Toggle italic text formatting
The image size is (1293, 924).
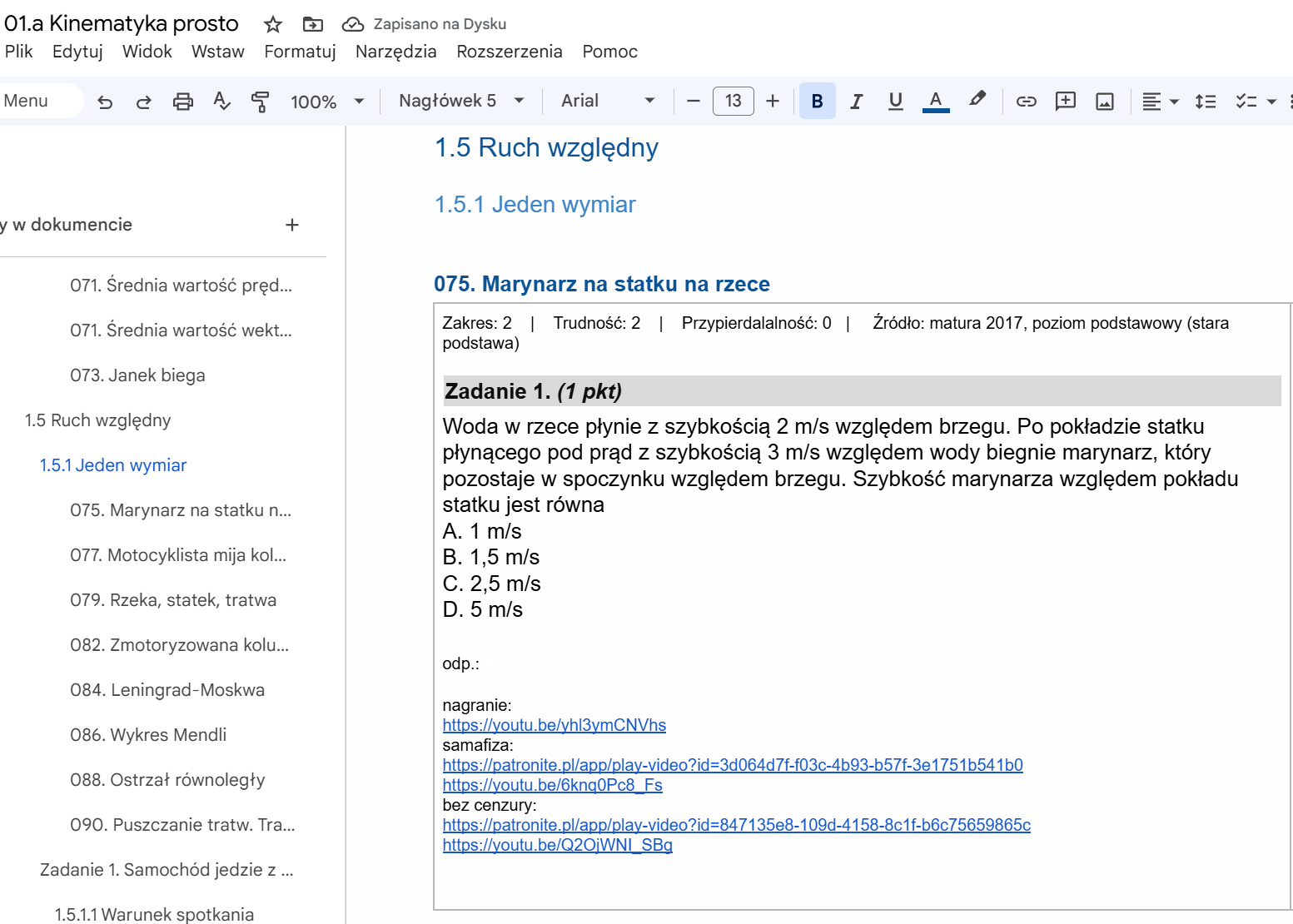point(856,102)
